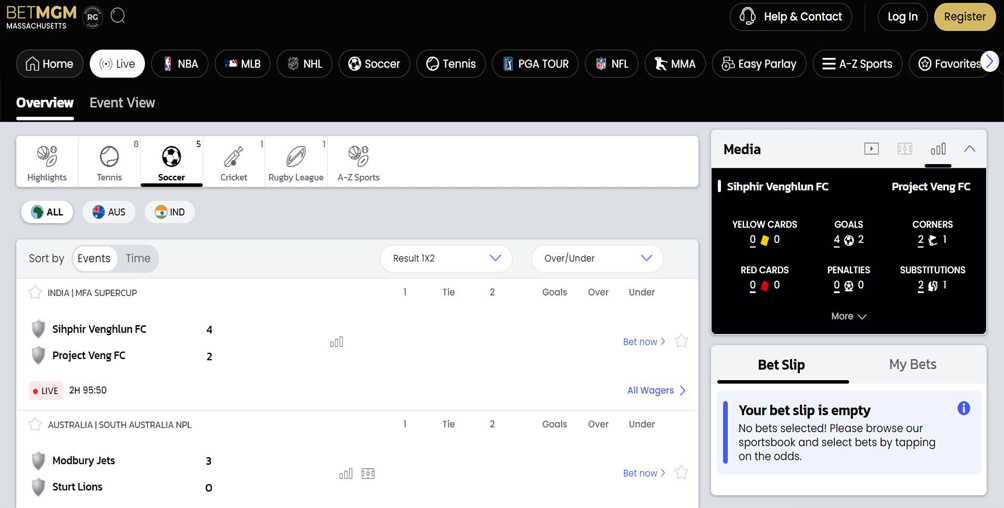Sort by Time

(x=138, y=258)
